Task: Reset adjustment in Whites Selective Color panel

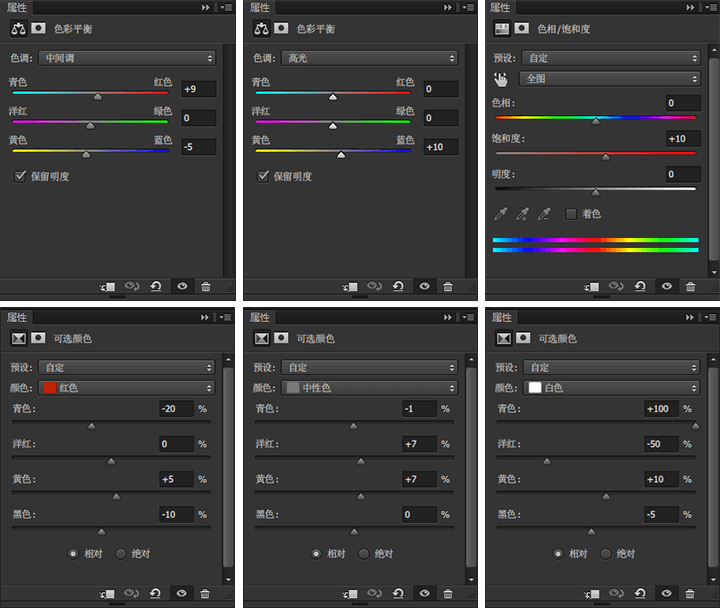Action: tap(640, 593)
